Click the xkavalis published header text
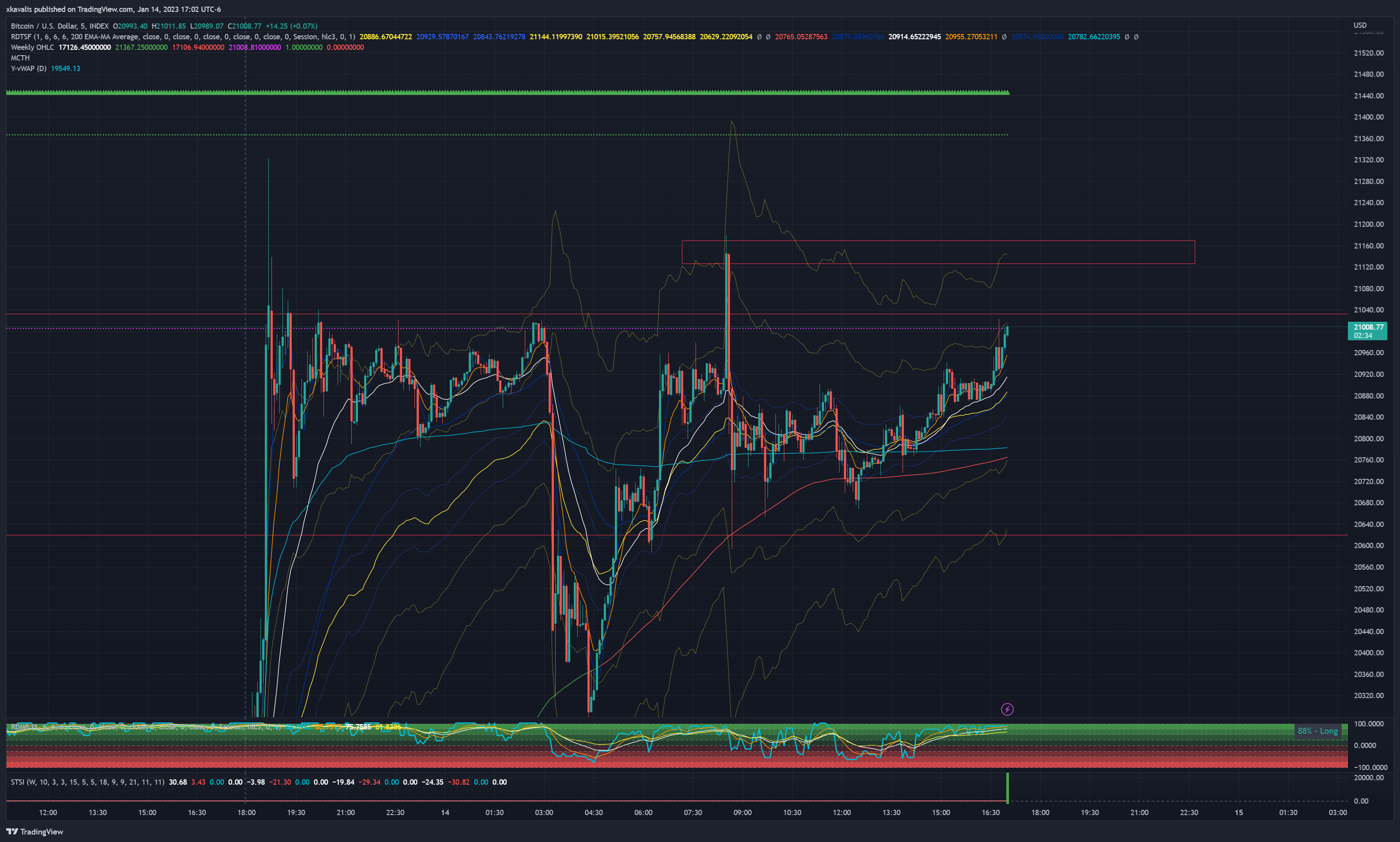 113,9
